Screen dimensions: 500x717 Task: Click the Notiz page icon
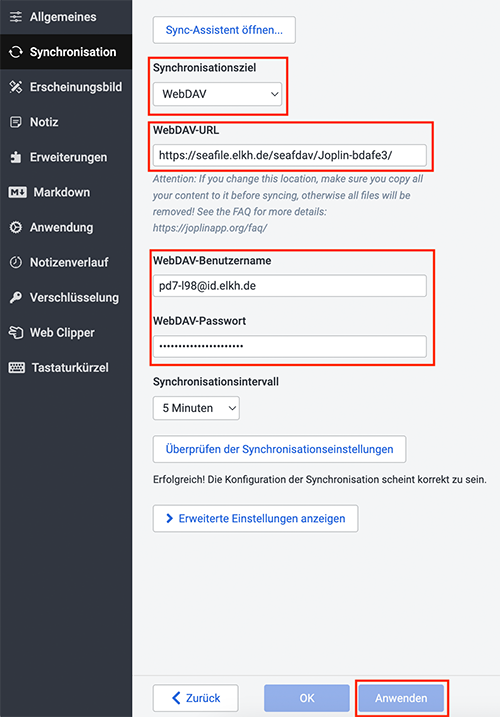pos(16,122)
